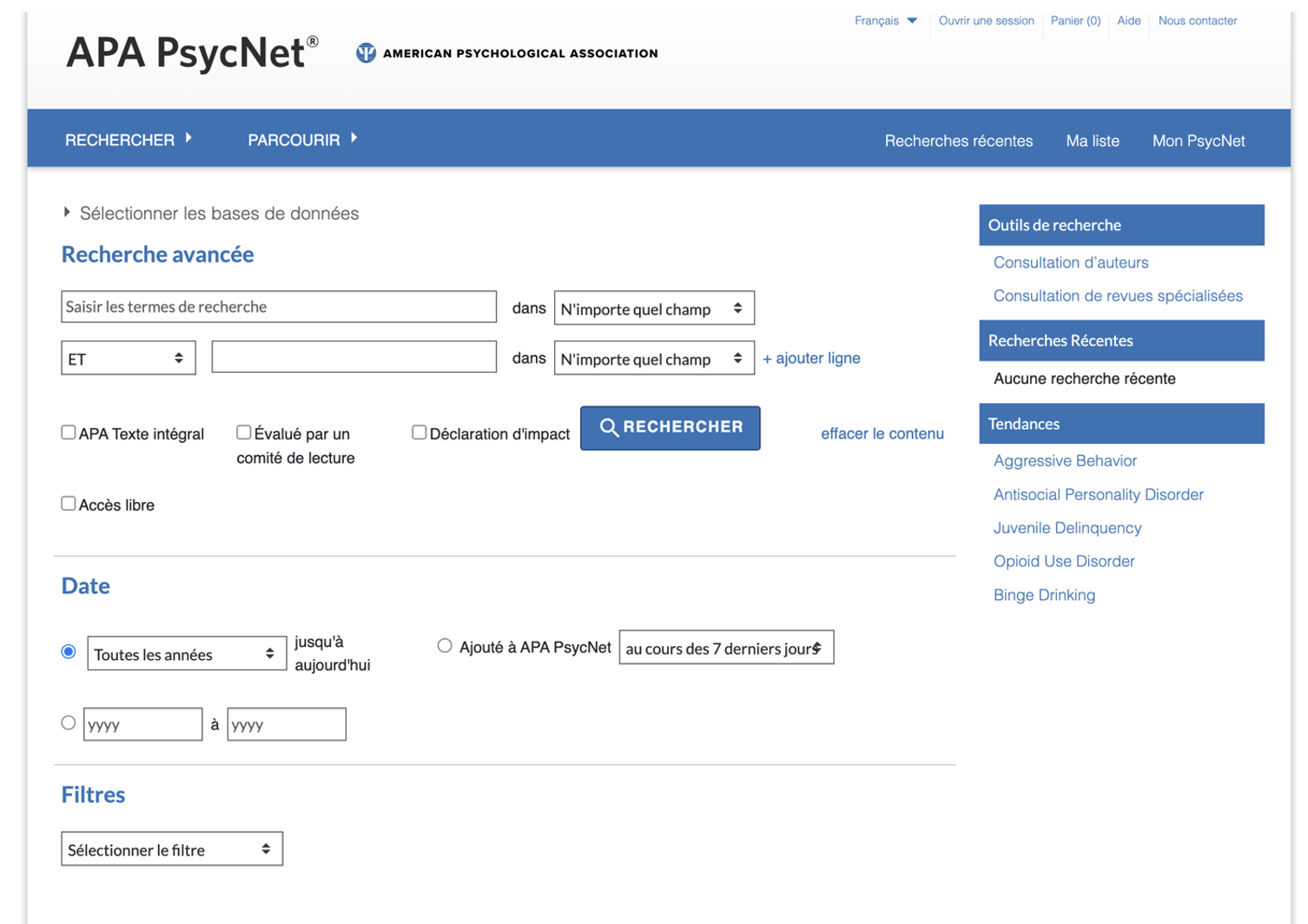Viewport: 1308px width, 924px height.
Task: Open the ET boolean operator dropdown
Action: coord(128,359)
